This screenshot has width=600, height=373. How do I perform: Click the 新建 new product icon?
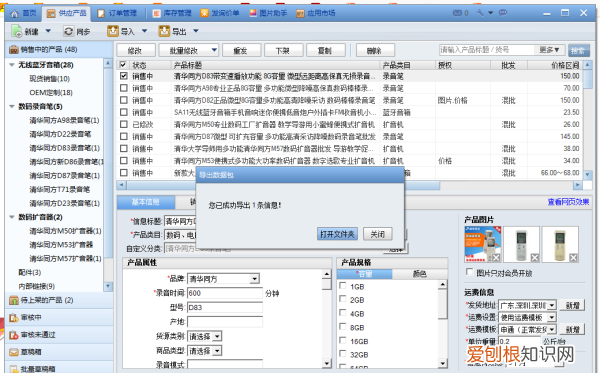pyautogui.click(x=17, y=31)
